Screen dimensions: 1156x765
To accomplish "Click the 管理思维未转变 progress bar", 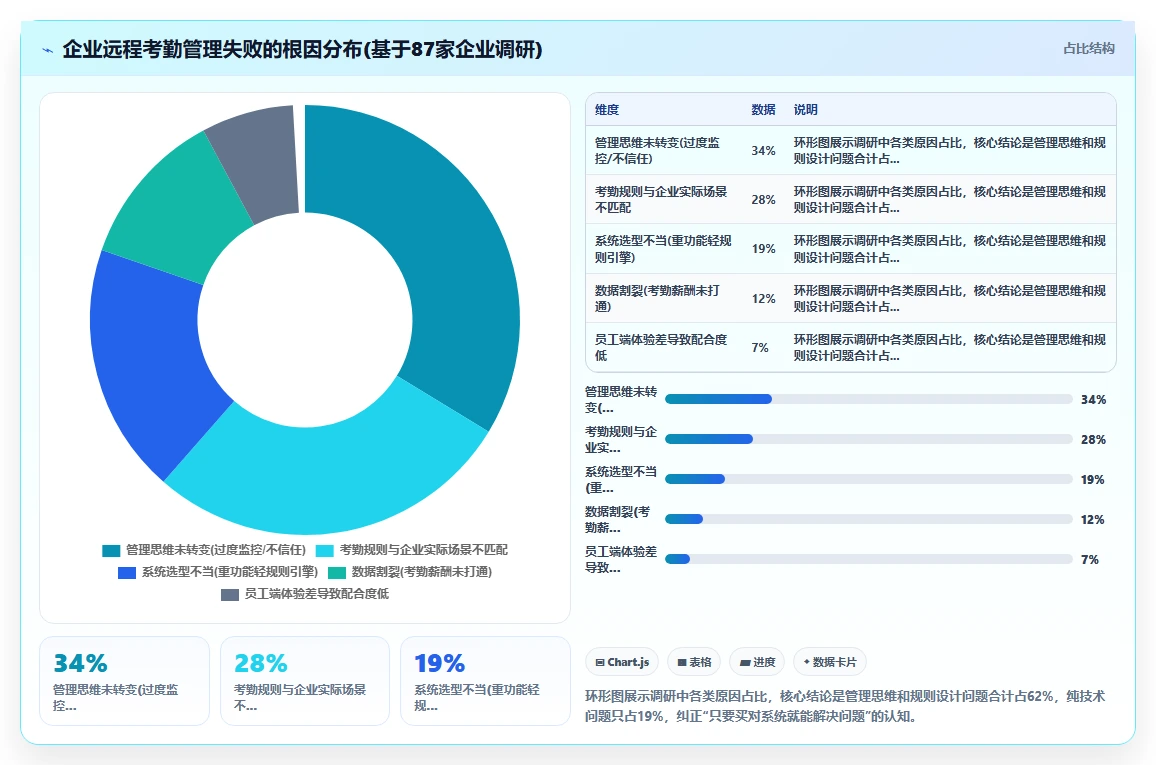I will tap(868, 399).
